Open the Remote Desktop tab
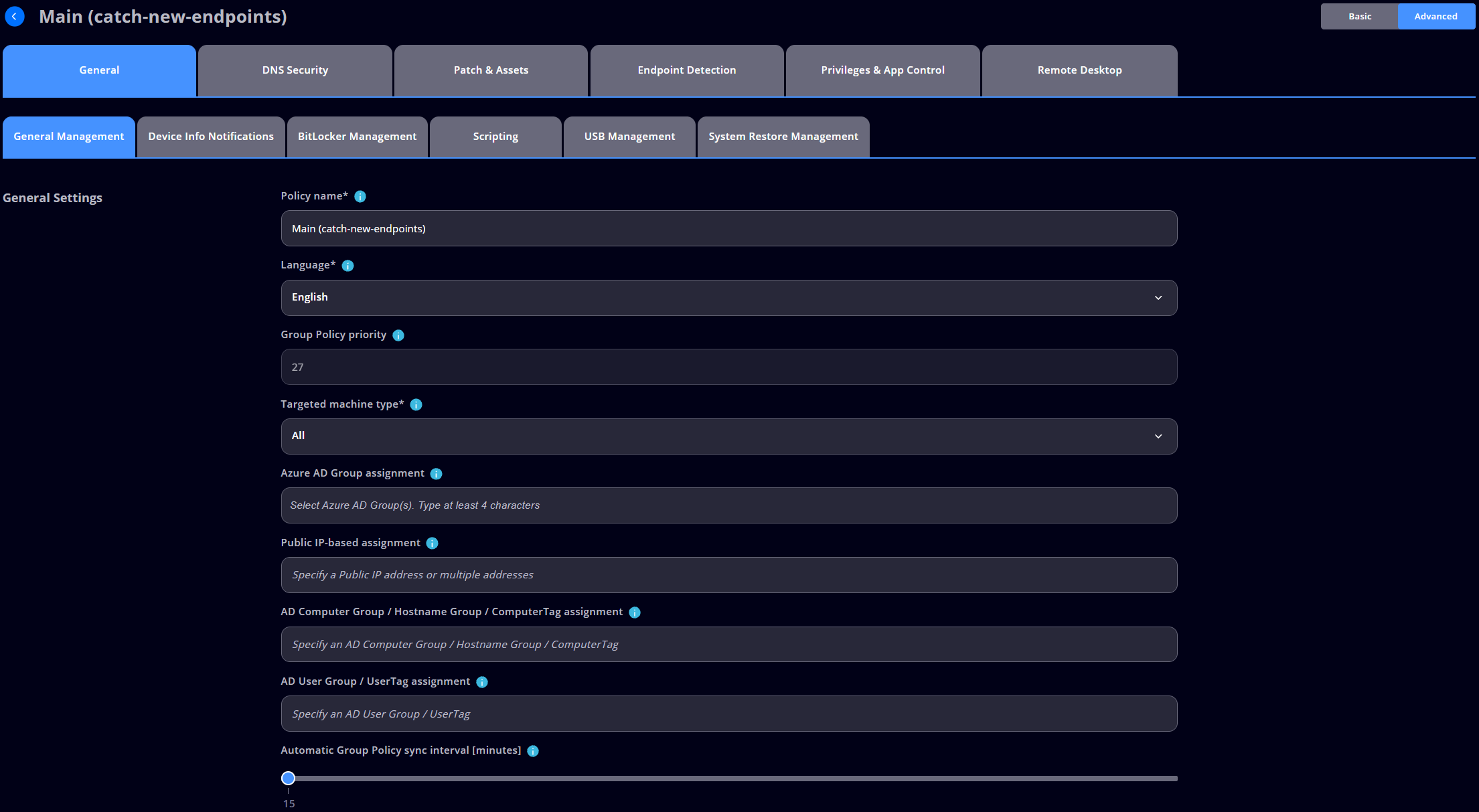 [1079, 71]
